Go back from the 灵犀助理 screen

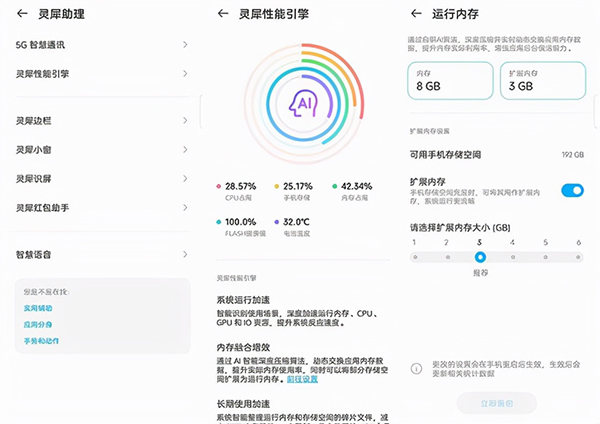pyautogui.click(x=22, y=14)
